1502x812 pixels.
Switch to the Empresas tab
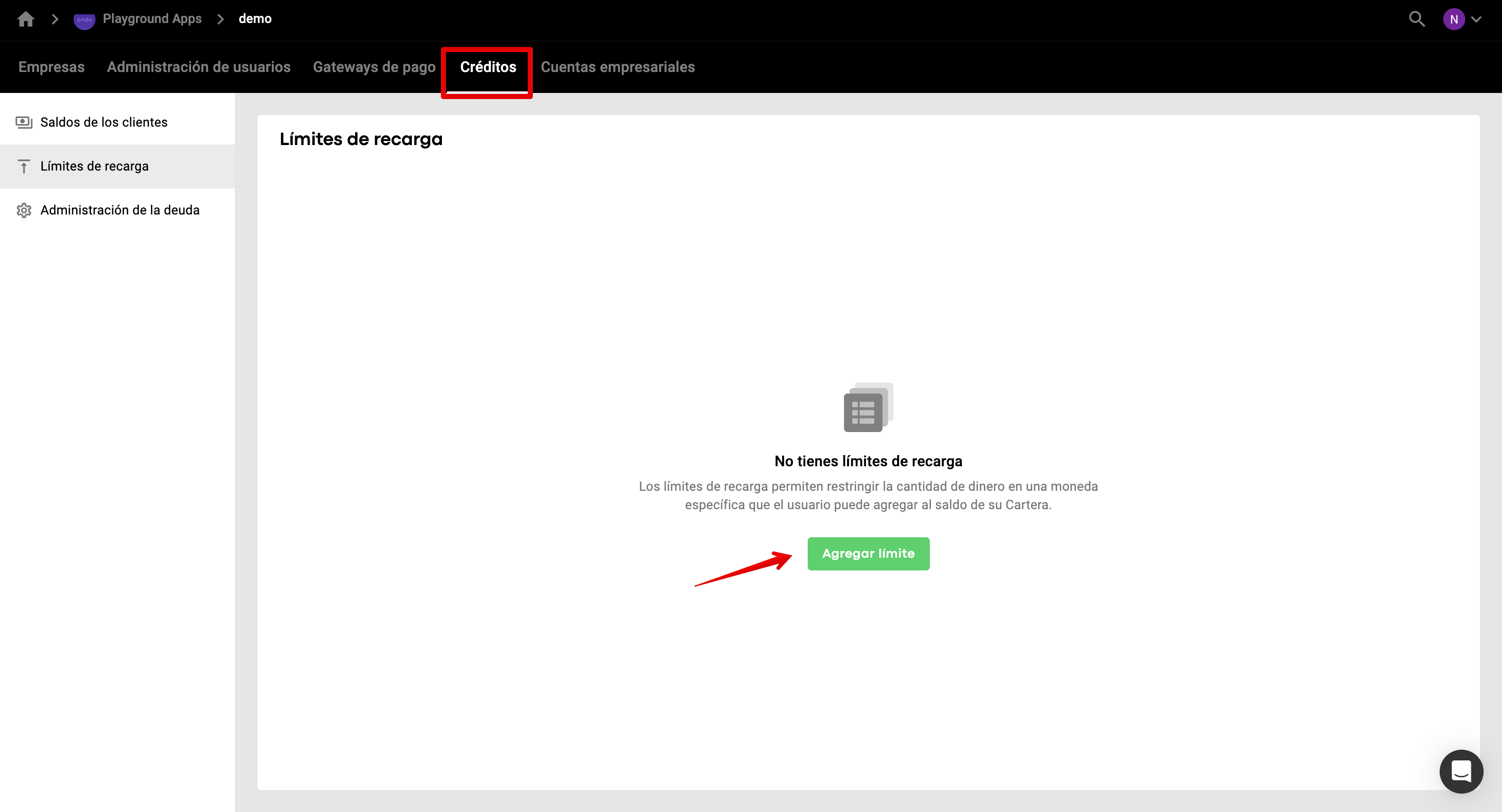(51, 67)
